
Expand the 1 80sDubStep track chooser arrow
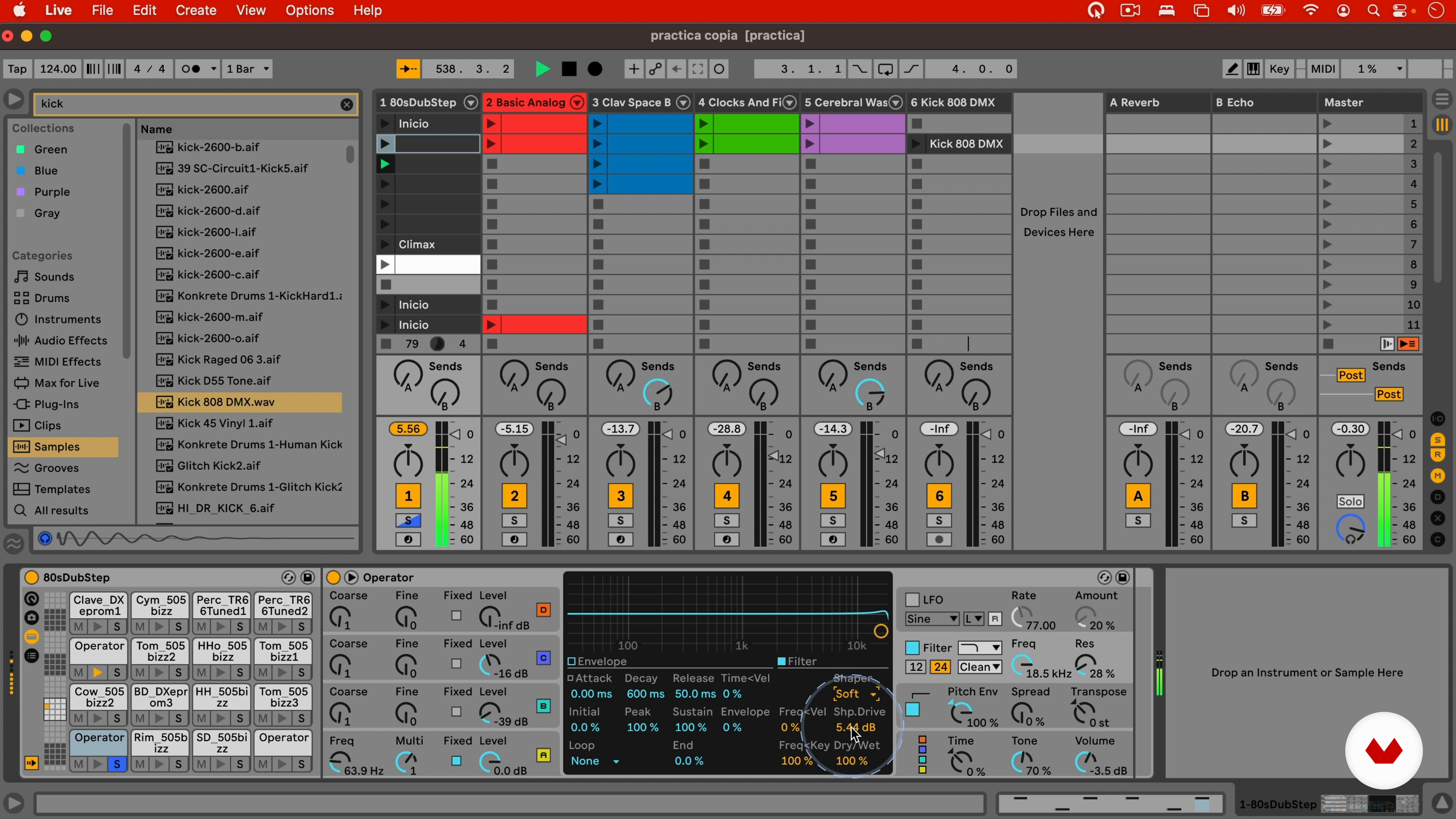[470, 102]
